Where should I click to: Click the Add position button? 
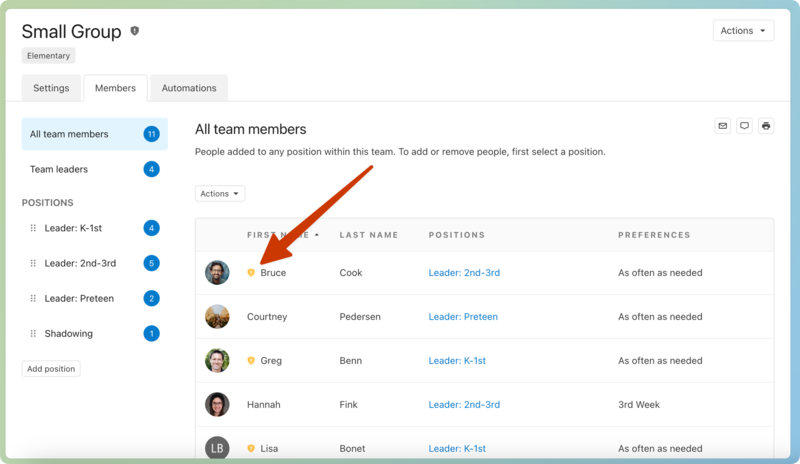51,369
